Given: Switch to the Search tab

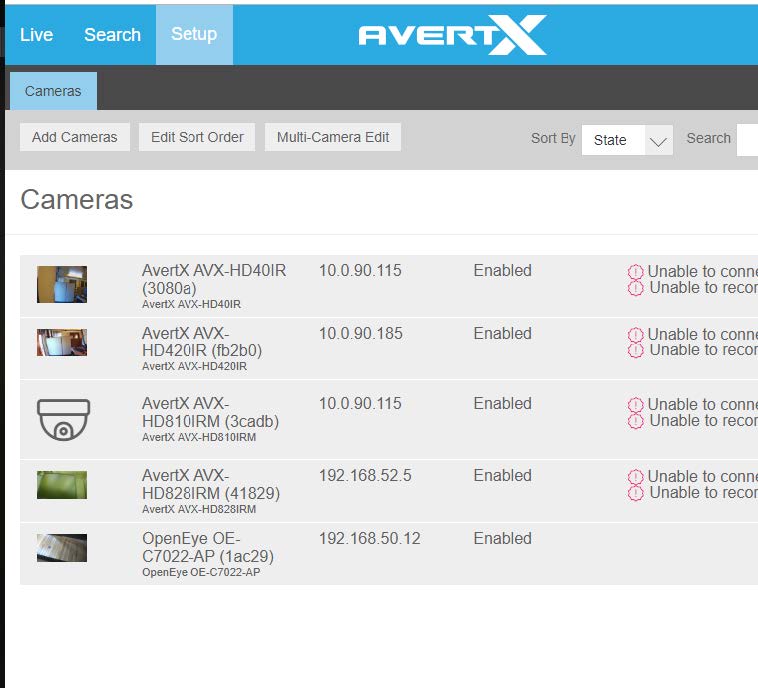Looking at the screenshot, I should (x=112, y=35).
